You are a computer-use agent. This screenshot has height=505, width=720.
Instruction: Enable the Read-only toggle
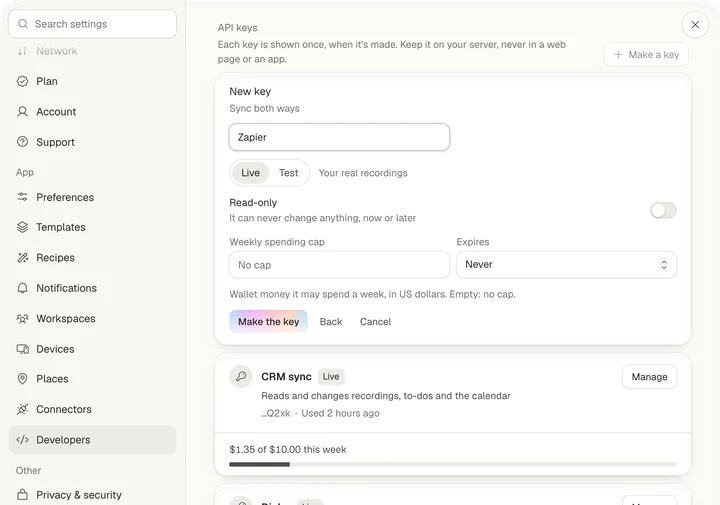[x=664, y=211]
